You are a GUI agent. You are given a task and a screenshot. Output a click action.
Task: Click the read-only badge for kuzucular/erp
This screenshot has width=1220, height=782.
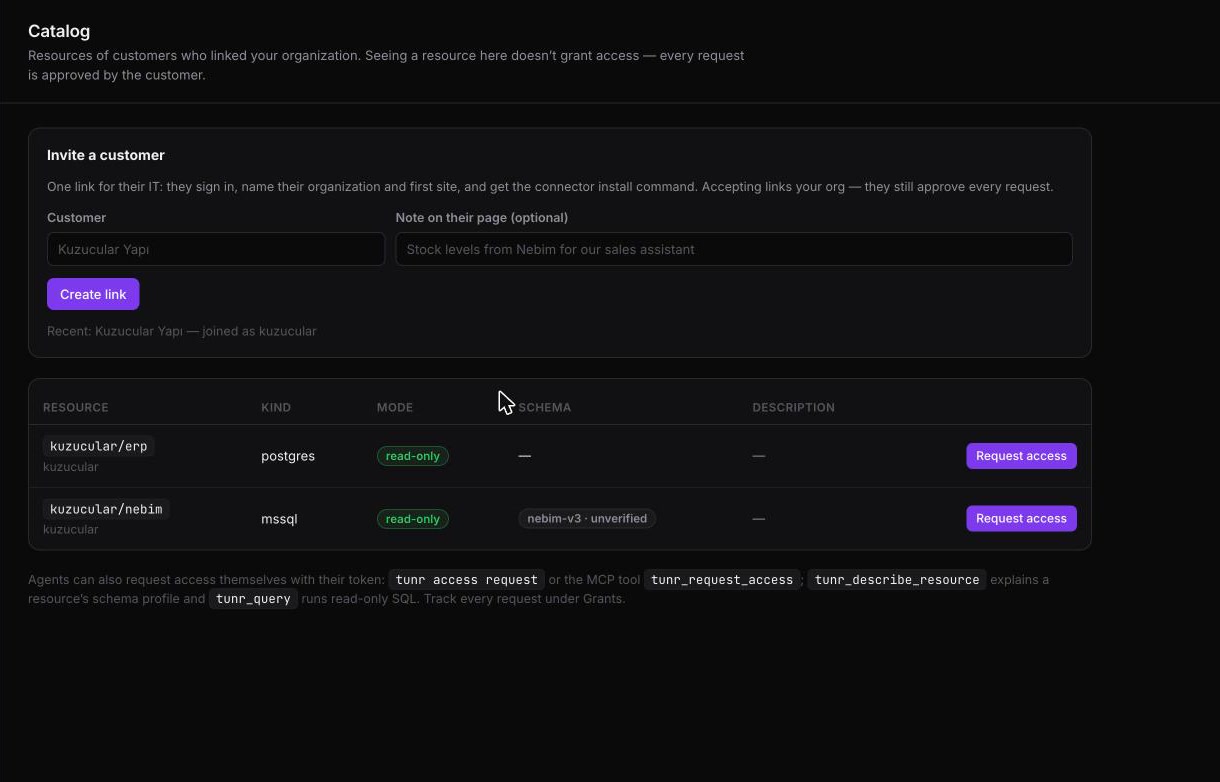[413, 456]
